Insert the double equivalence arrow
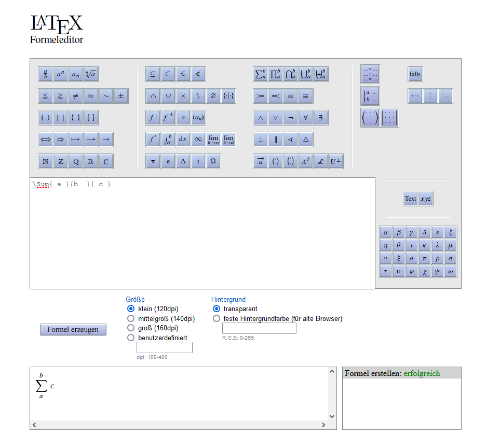 point(45,139)
